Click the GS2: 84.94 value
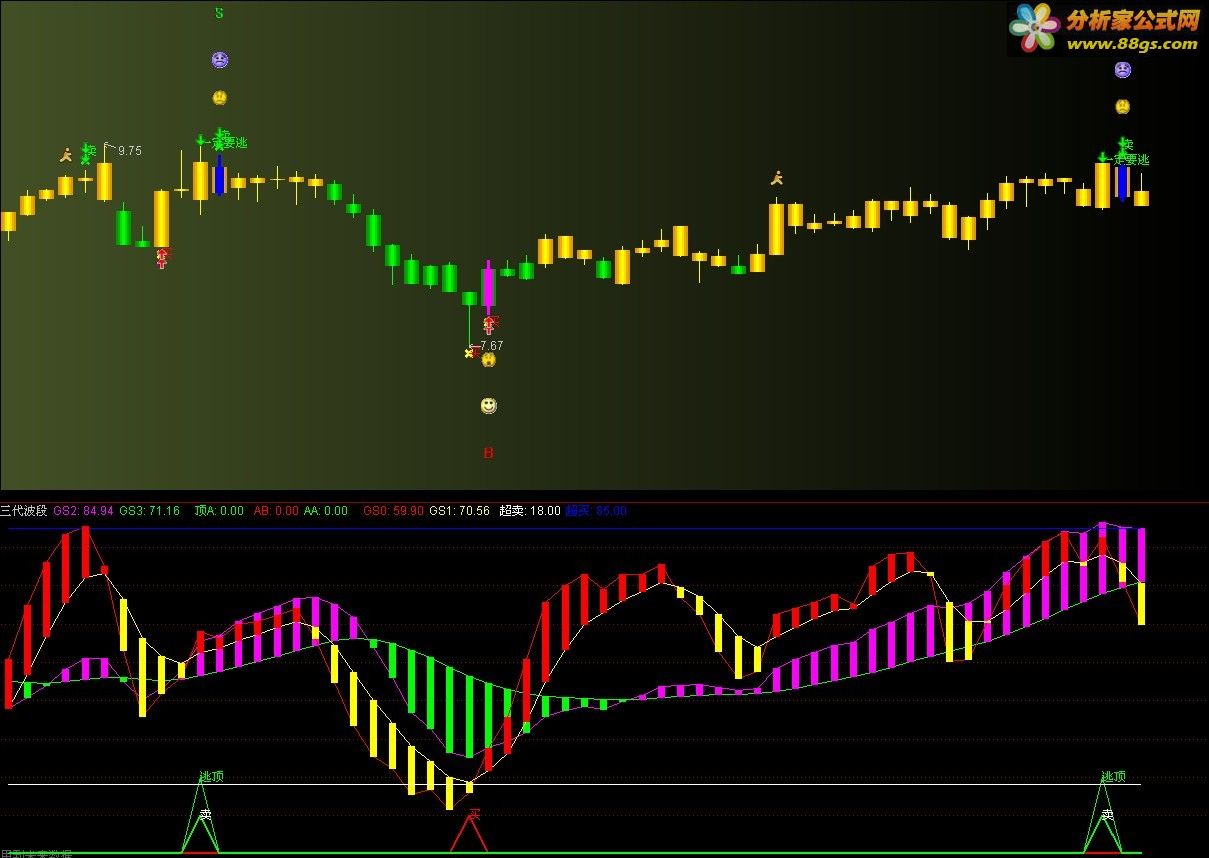This screenshot has height=858, width=1209. tap(83, 511)
